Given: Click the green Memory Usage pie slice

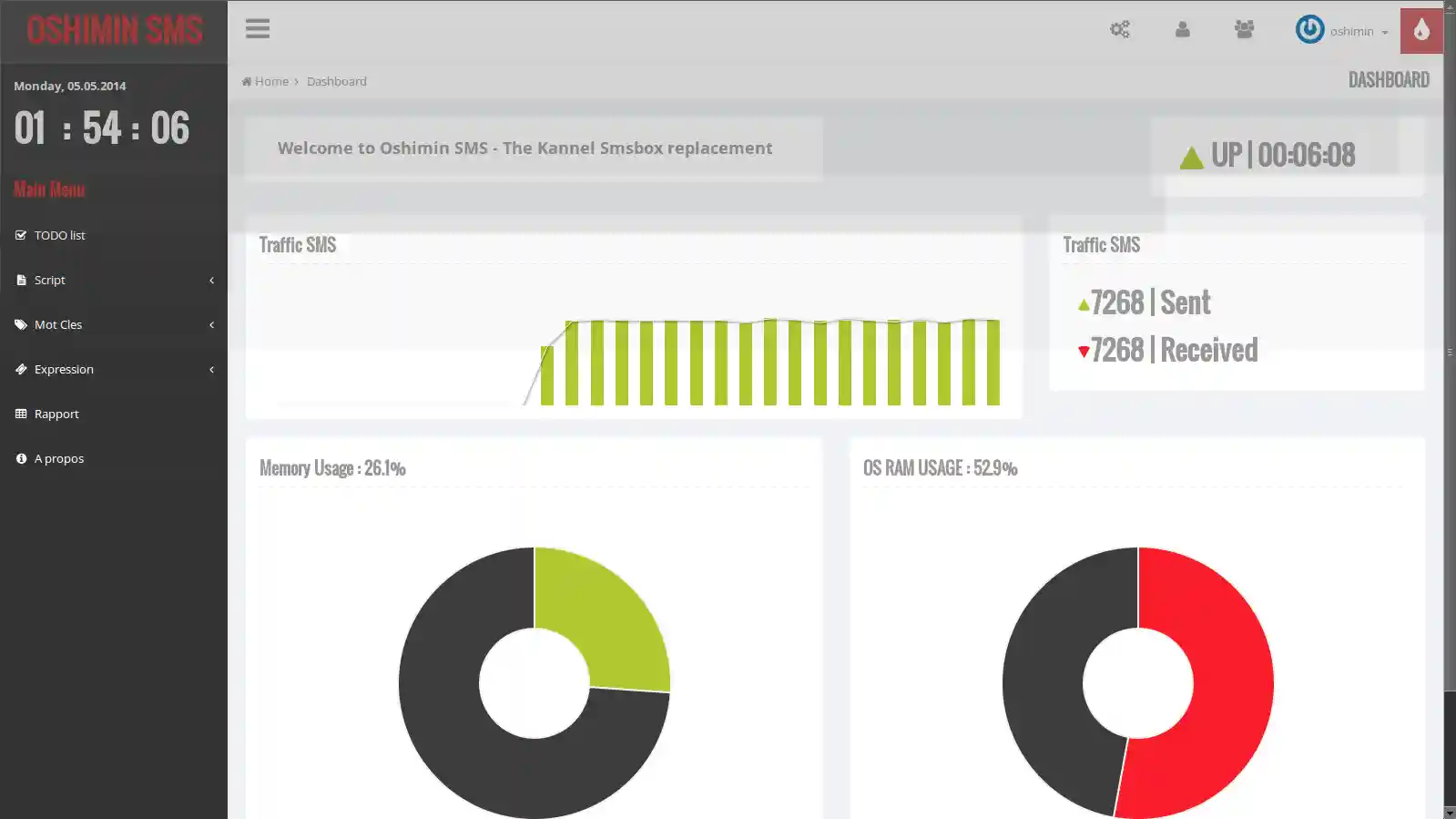Looking at the screenshot, I should [612, 619].
